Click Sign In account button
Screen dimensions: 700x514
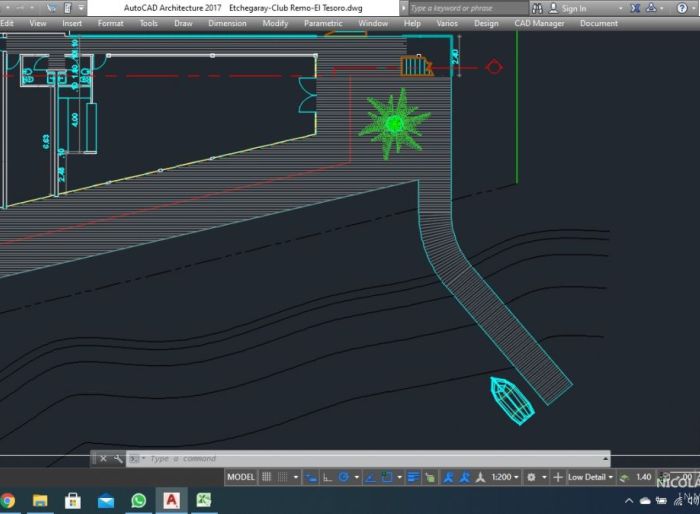567,8
